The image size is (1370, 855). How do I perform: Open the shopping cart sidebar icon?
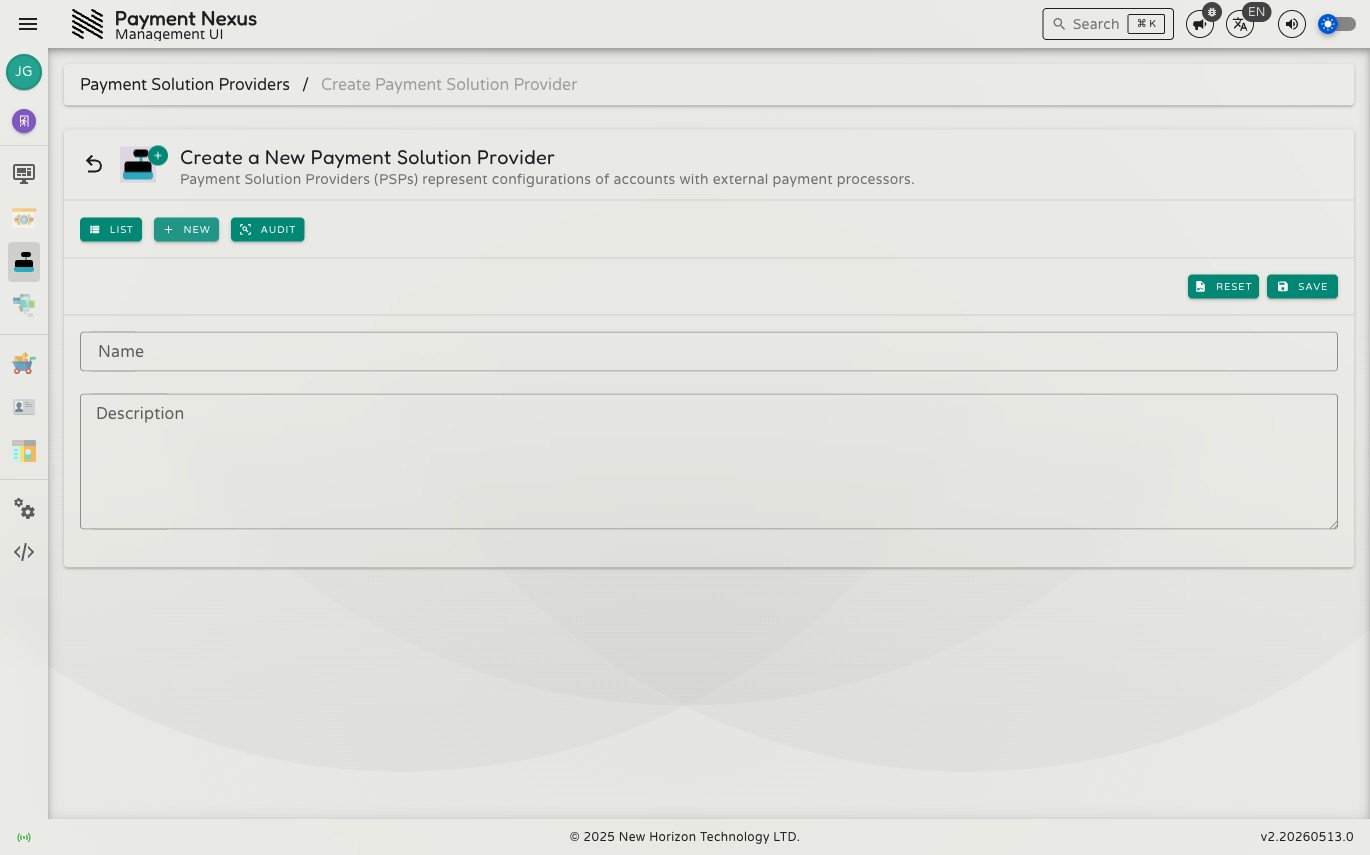point(24,364)
